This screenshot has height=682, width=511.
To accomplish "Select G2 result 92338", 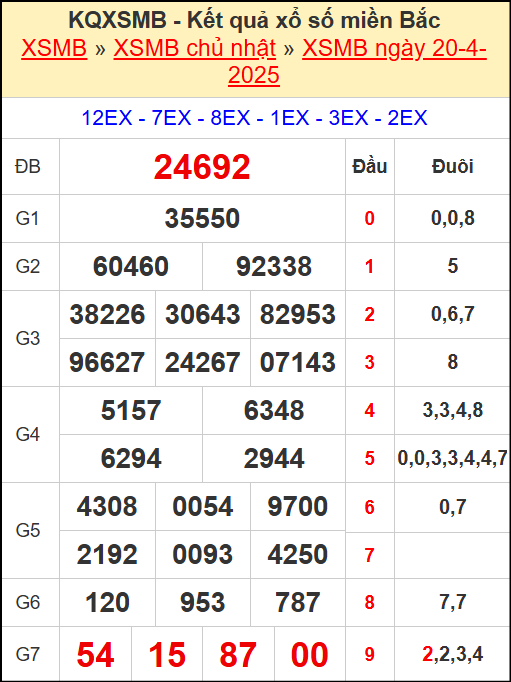I will [x=274, y=266].
